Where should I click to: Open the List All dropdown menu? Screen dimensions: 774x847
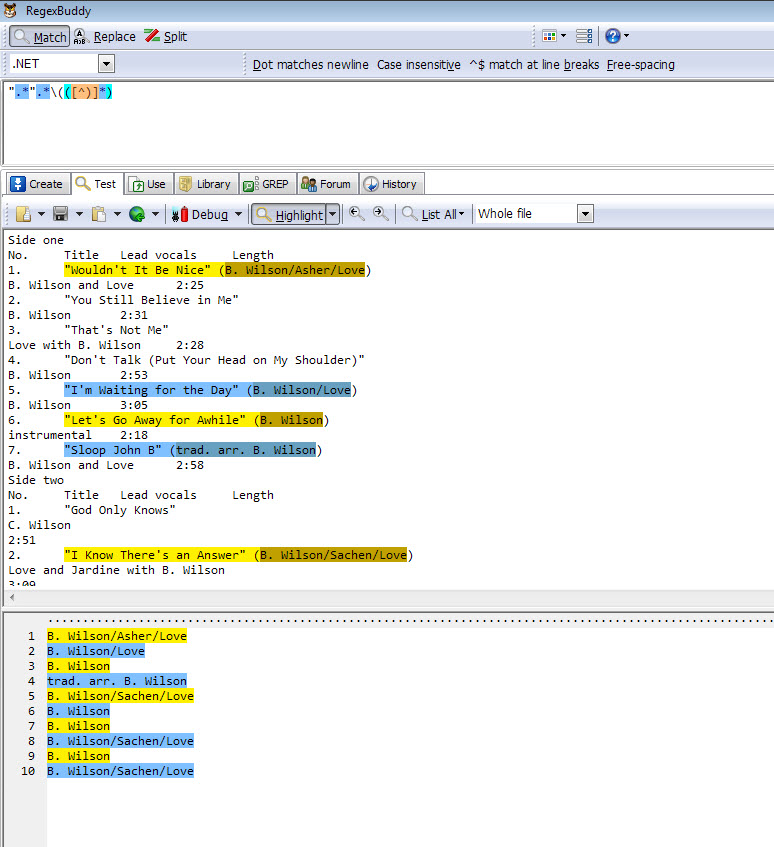(437, 214)
